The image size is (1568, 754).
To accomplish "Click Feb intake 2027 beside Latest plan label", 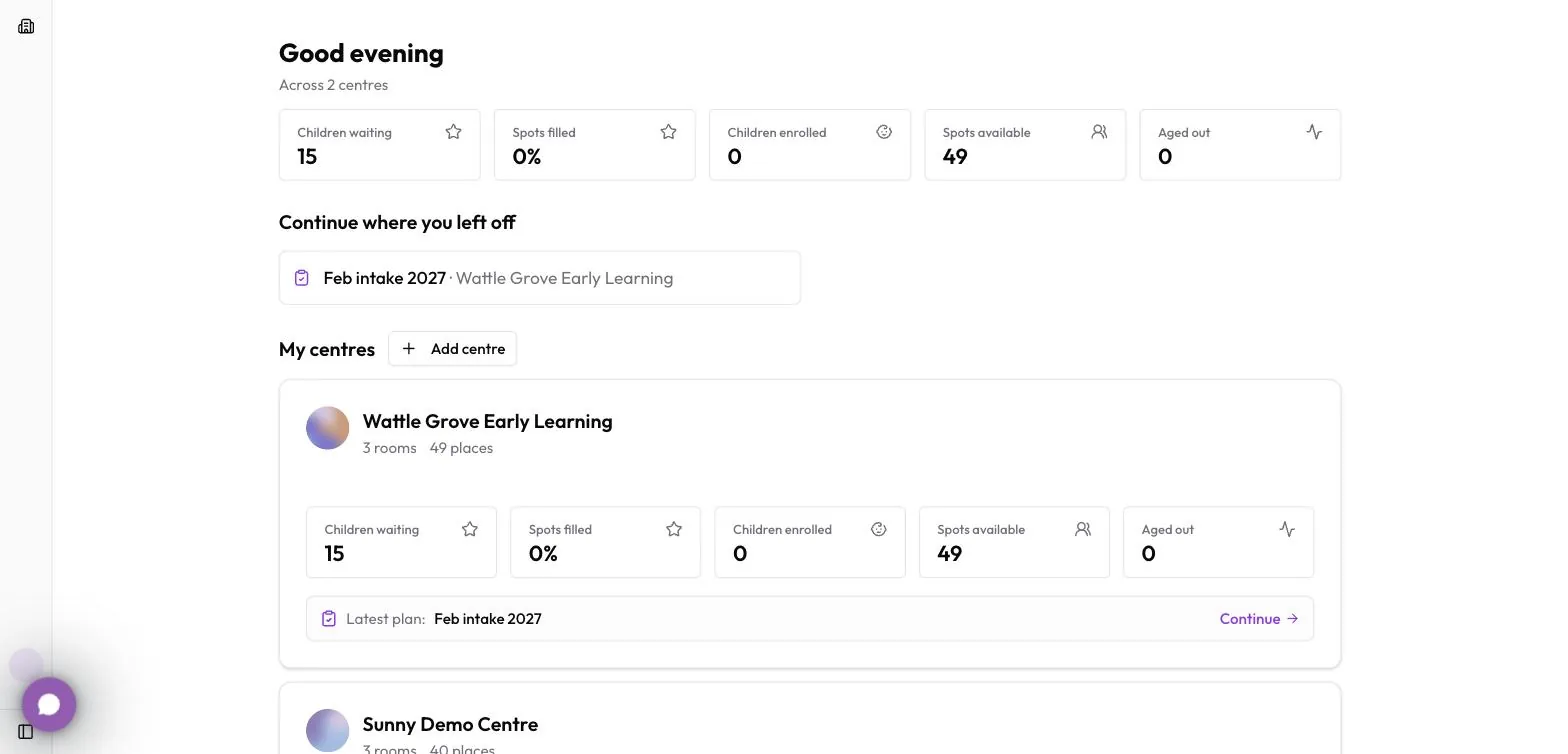I will pyautogui.click(x=488, y=619).
